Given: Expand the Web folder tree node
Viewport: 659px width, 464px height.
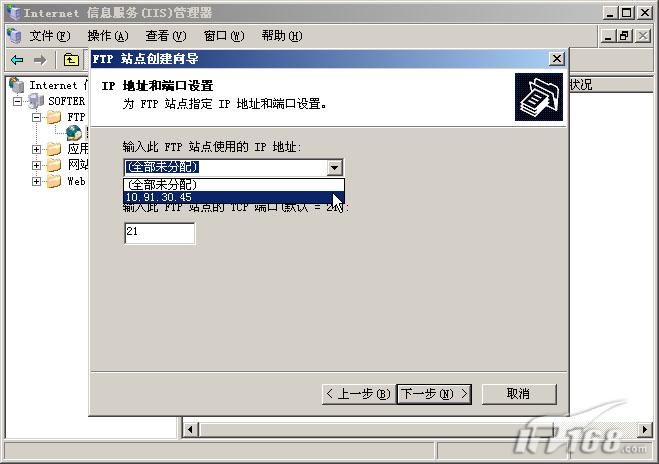Looking at the screenshot, I should tap(37, 182).
